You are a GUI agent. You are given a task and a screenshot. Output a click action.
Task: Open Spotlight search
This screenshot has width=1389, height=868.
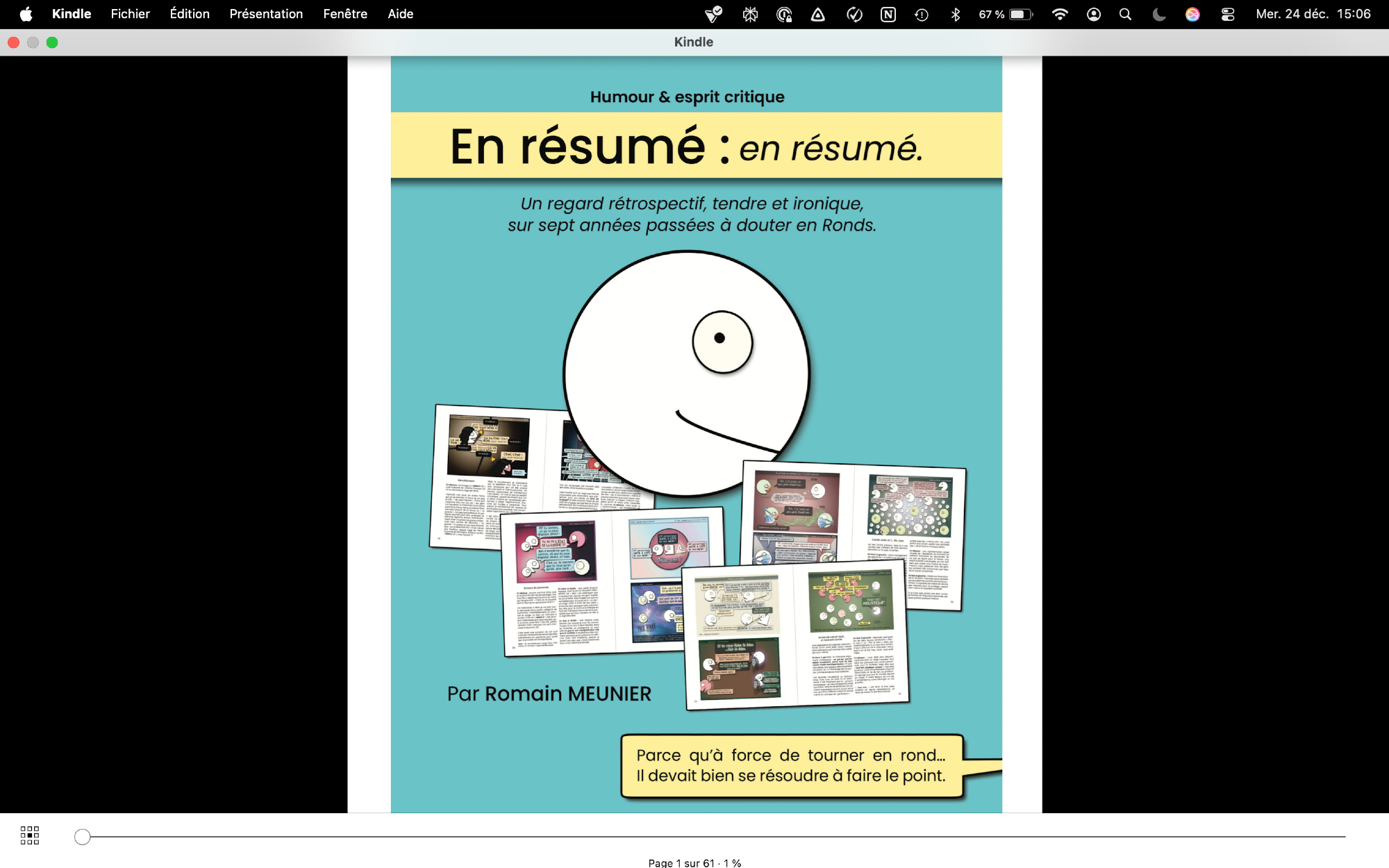coord(1125,15)
